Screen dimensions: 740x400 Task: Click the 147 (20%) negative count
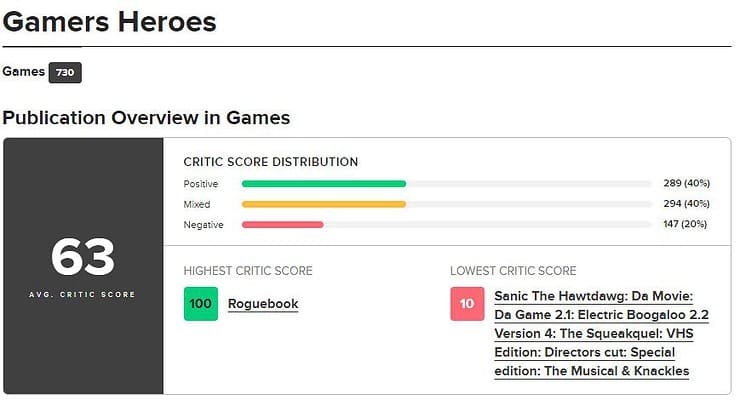(685, 224)
